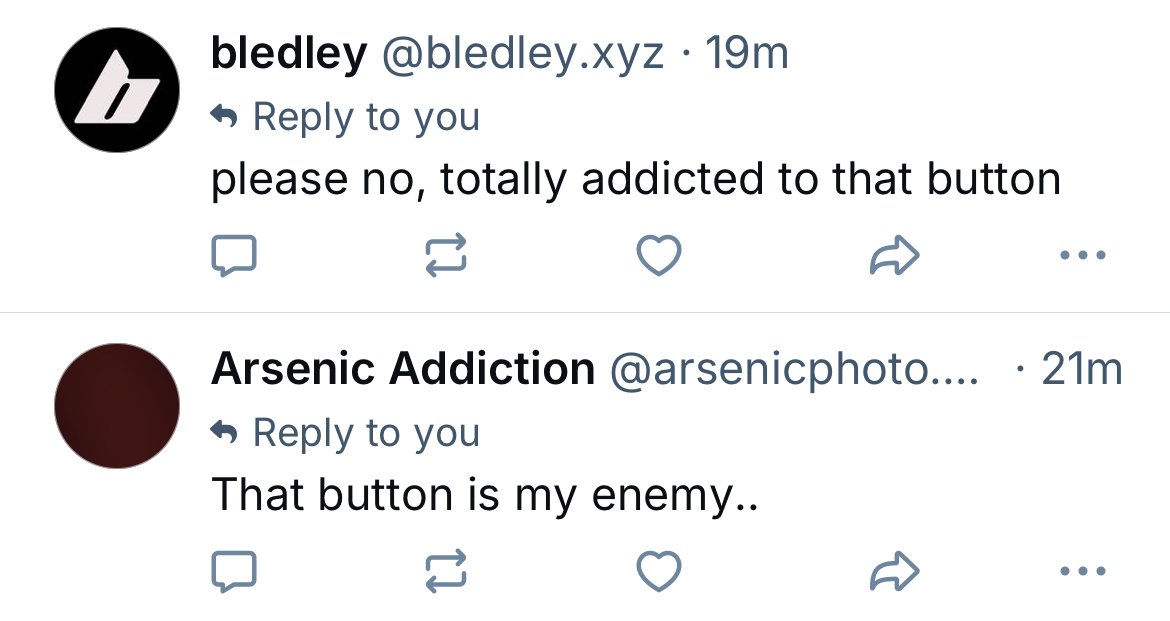
Task: Open the @bledley.xyz handle
Action: pyautogui.click(x=523, y=54)
